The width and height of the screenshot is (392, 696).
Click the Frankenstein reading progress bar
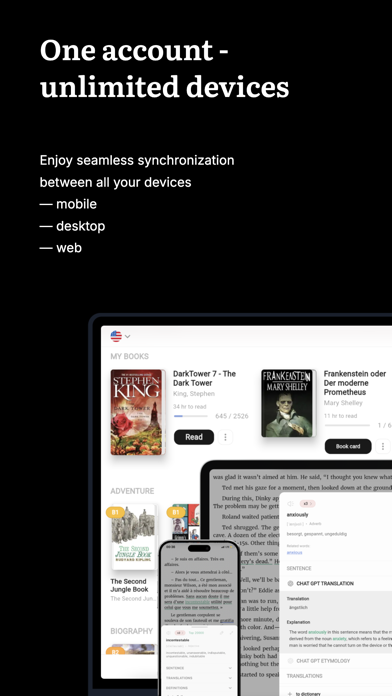click(x=347, y=425)
